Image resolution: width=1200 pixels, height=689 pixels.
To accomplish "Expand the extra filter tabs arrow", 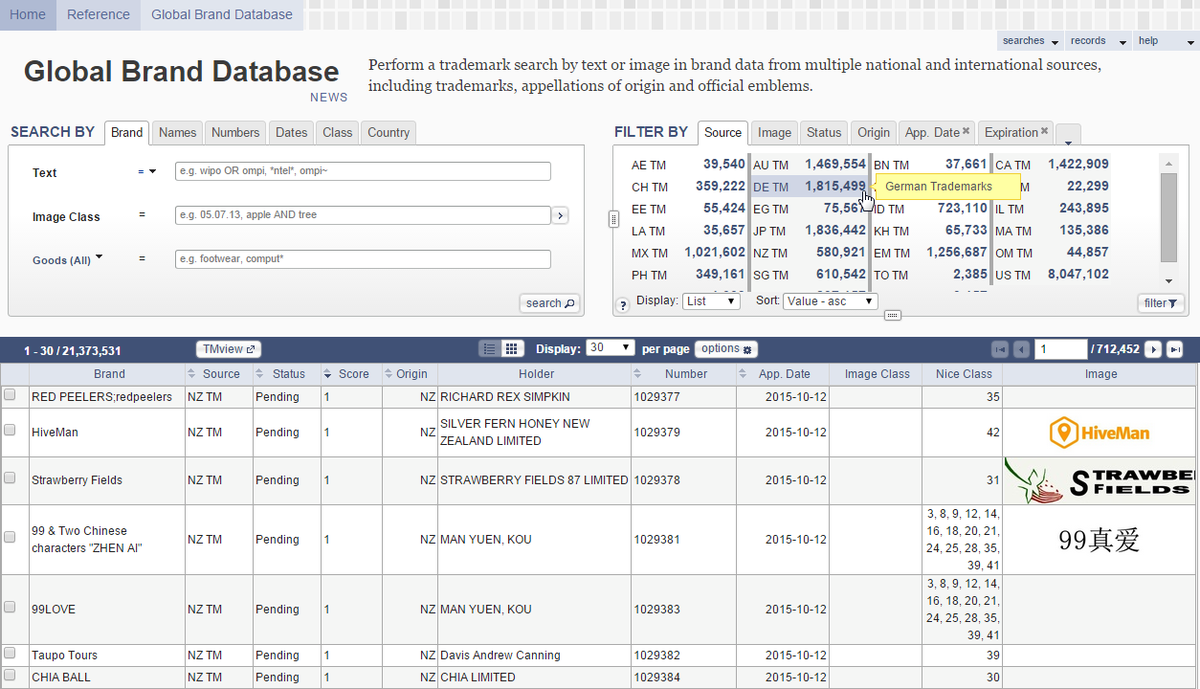I will click(x=1068, y=135).
